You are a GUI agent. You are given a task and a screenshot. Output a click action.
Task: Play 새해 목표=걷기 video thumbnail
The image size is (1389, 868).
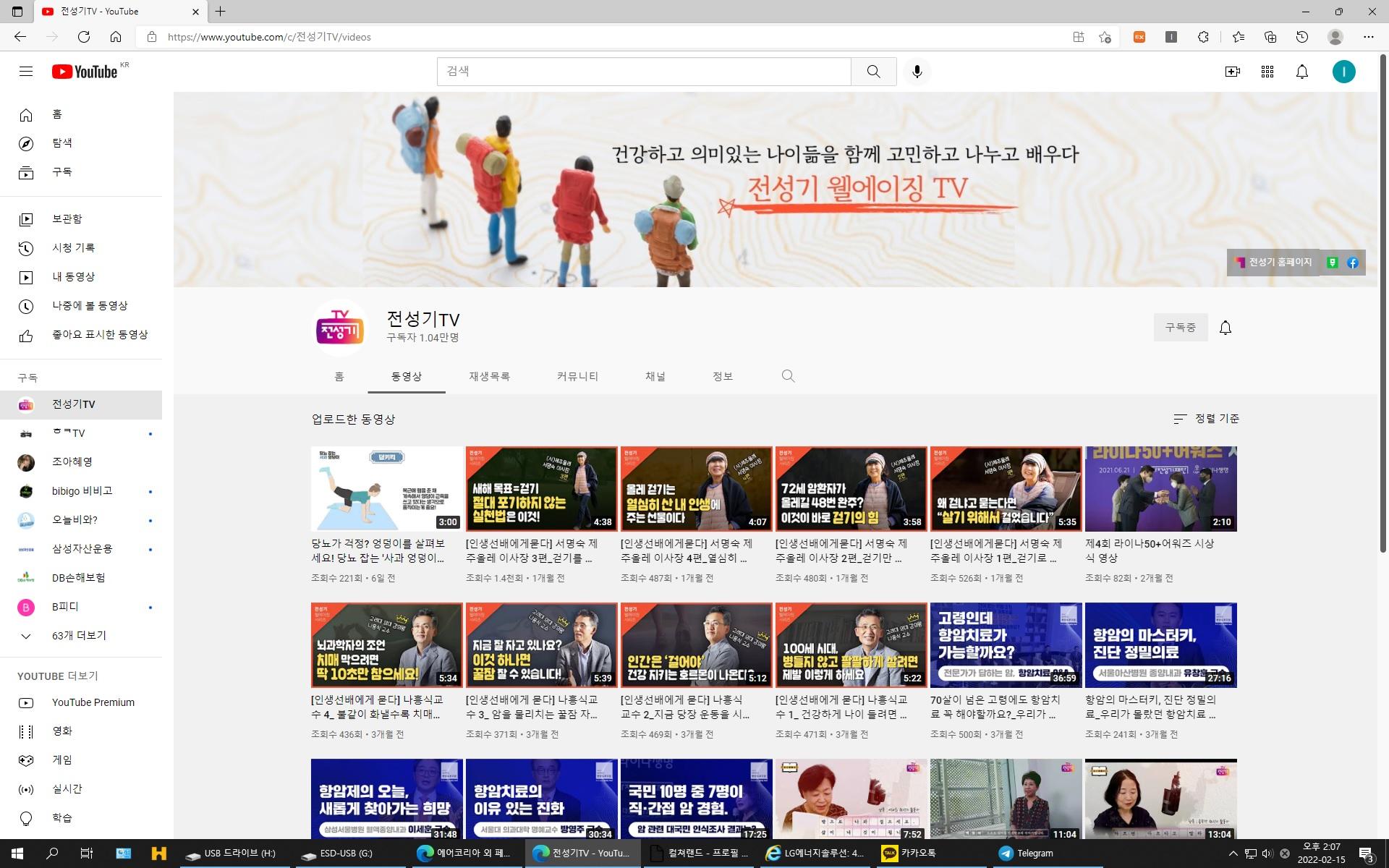[x=542, y=489]
